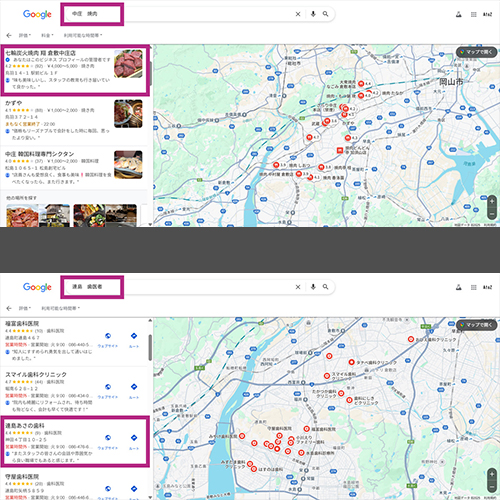The width and height of the screenshot is (500, 500).
Task: Open Labs flask icon on 中庄 焼肉 page
Action: tap(459, 14)
